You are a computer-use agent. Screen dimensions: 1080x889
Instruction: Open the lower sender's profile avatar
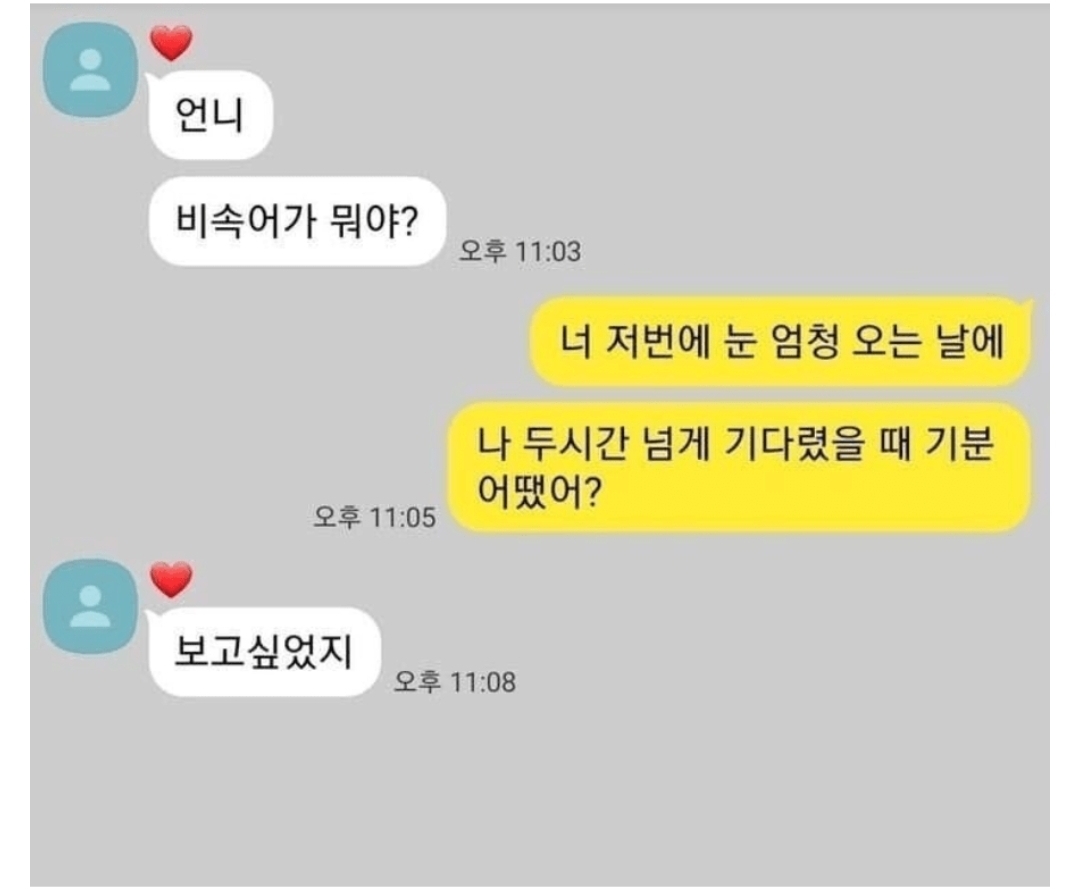90,606
